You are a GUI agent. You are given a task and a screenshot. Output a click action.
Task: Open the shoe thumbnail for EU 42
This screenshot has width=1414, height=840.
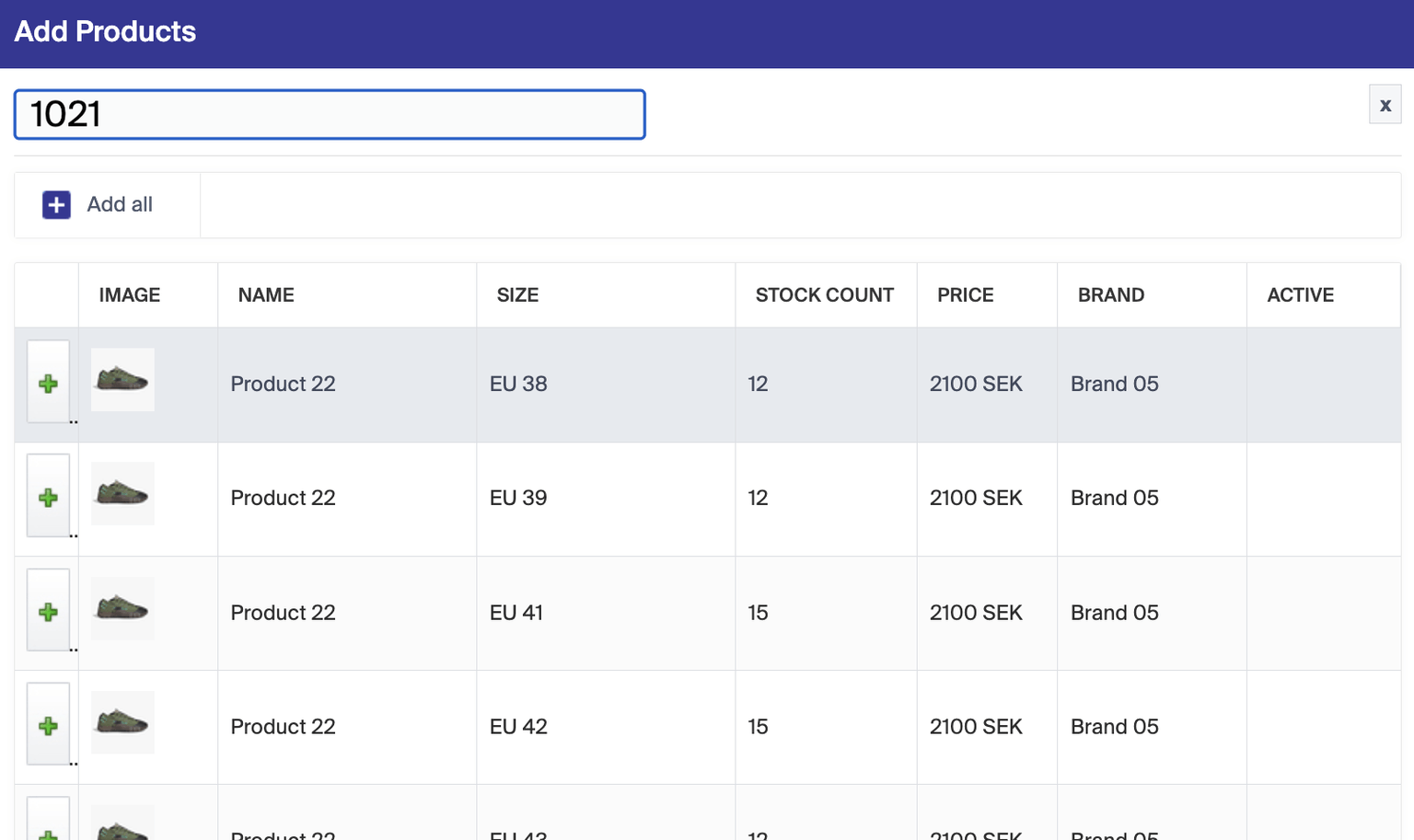[x=122, y=722]
